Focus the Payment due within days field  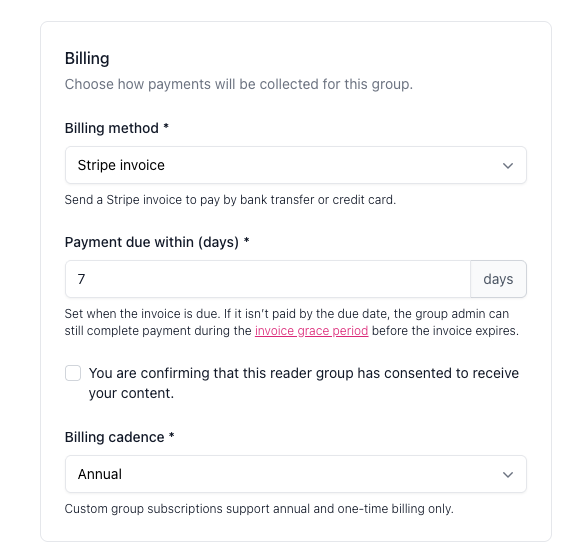coord(268,279)
